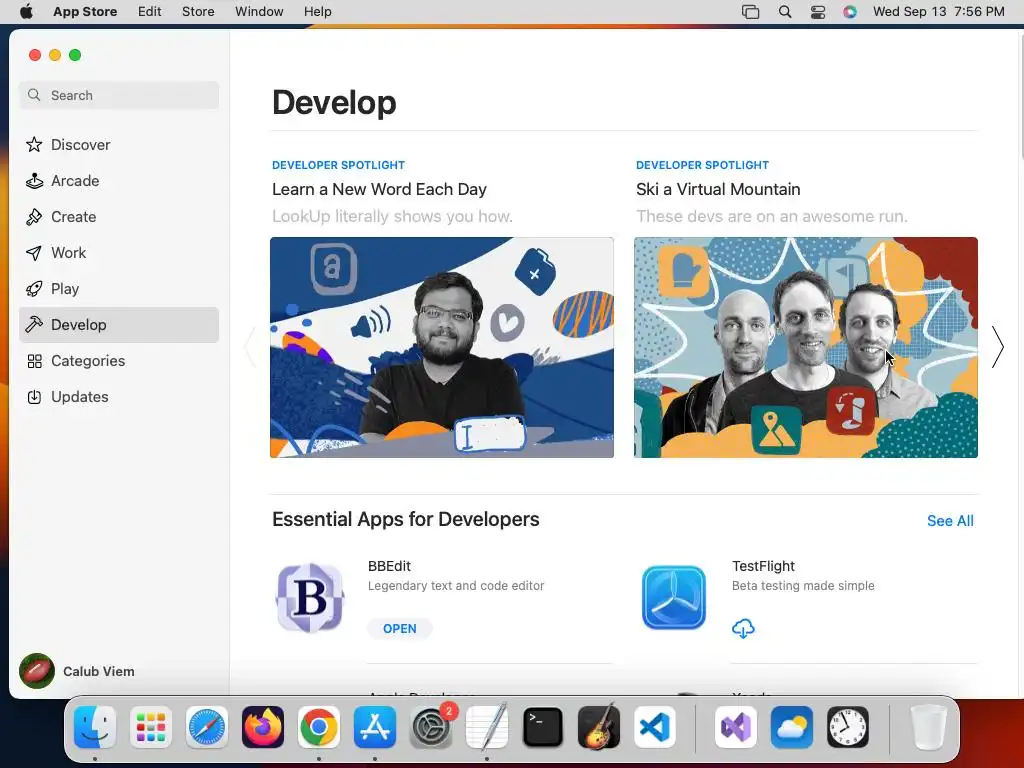Launch Safari from the Dock
Image resolution: width=1024 pixels, height=768 pixels.
(x=207, y=727)
